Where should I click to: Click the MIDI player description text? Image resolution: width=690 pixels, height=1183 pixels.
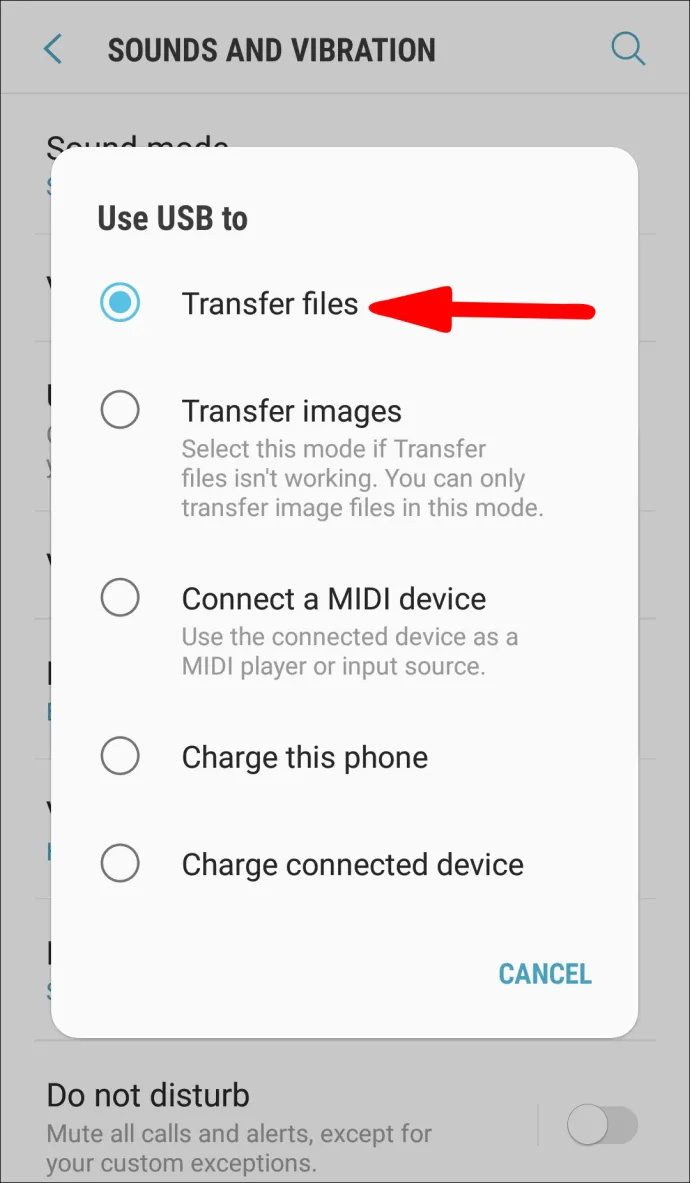tap(350, 651)
